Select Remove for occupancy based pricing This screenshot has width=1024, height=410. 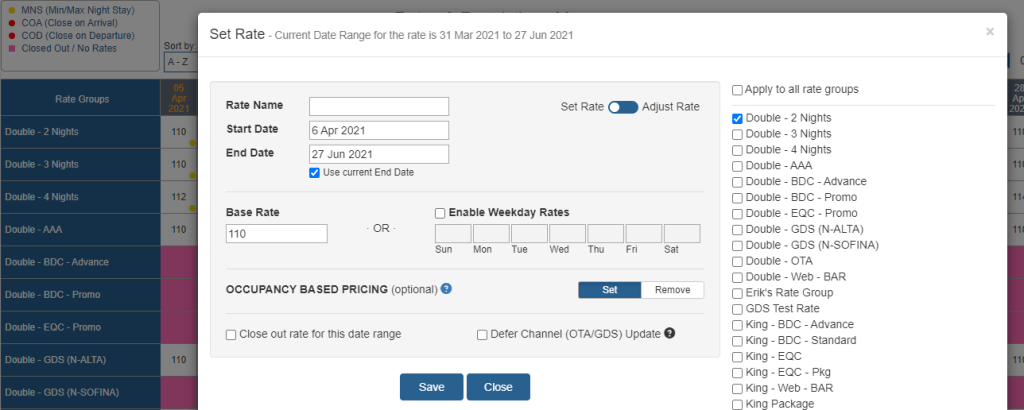672,290
